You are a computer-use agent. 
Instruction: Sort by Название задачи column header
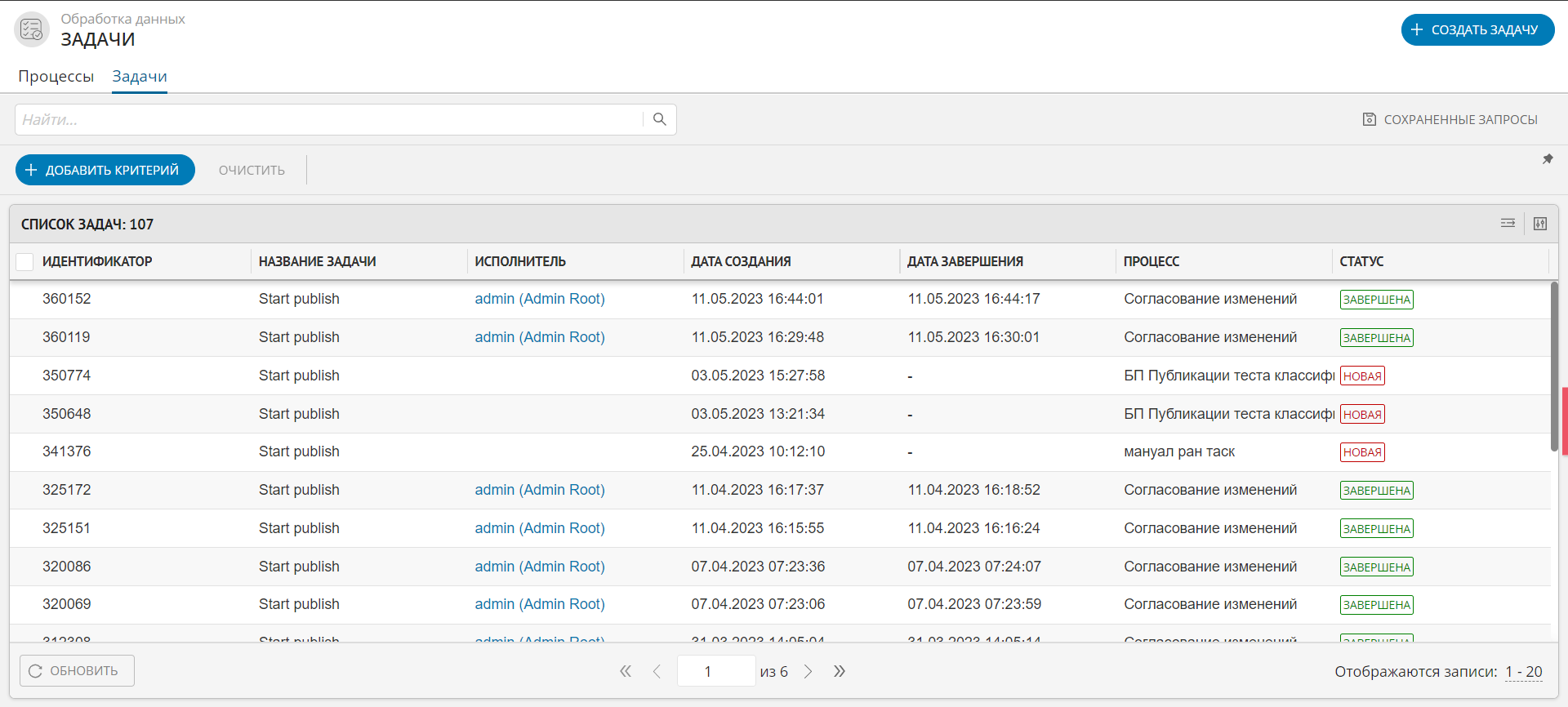(318, 261)
